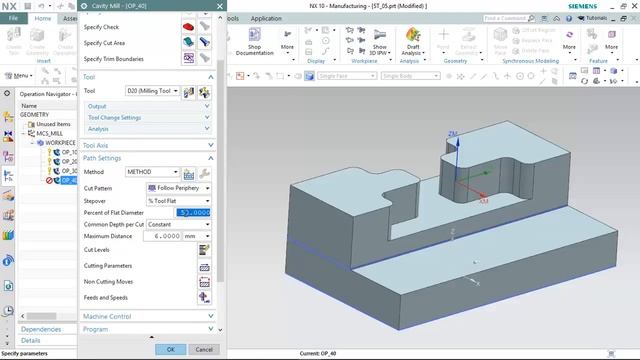Click OK in Cavity Mill dialog
Screen dimensions: 640x360
coord(171,349)
